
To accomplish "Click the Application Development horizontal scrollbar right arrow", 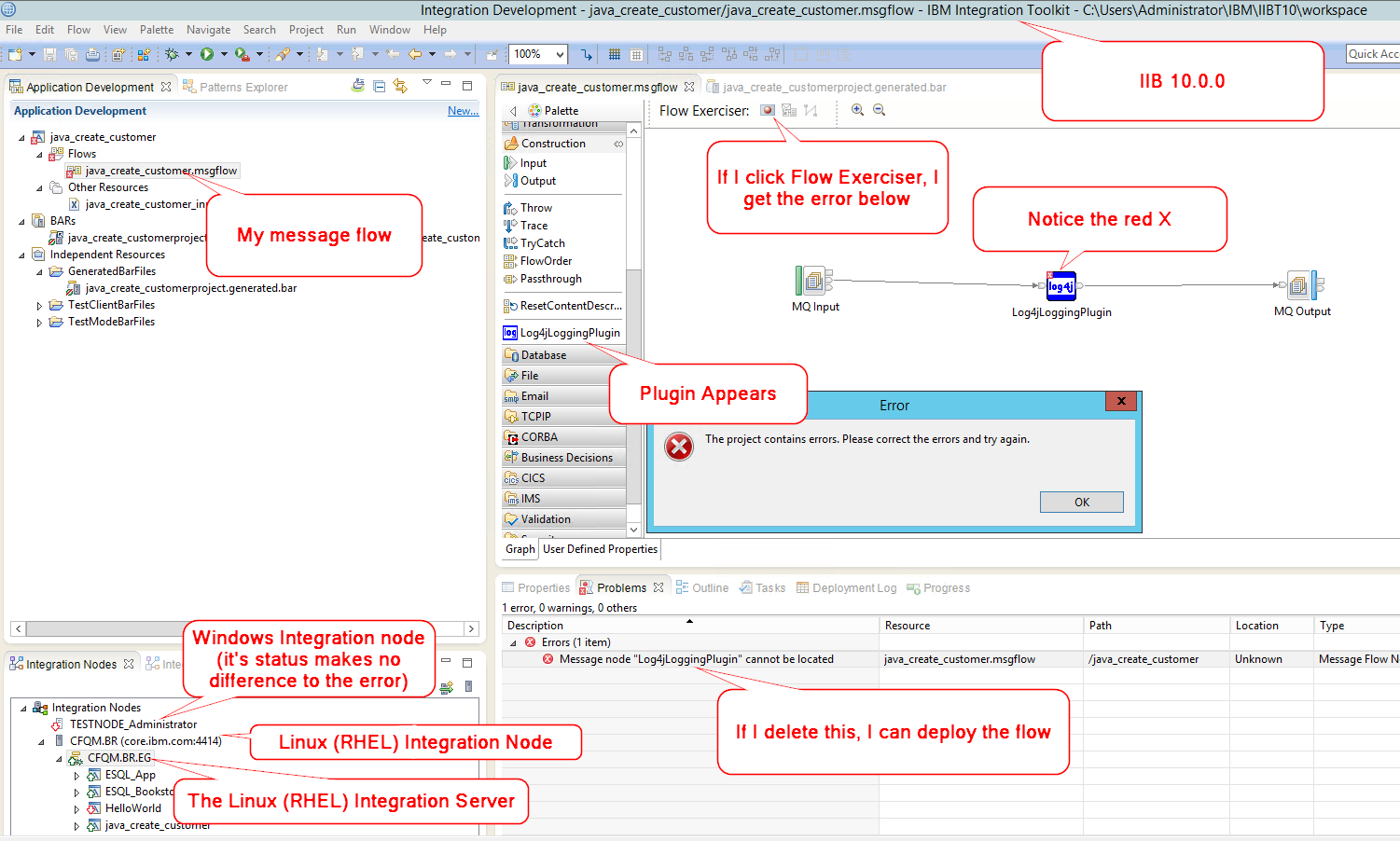I will 471,629.
